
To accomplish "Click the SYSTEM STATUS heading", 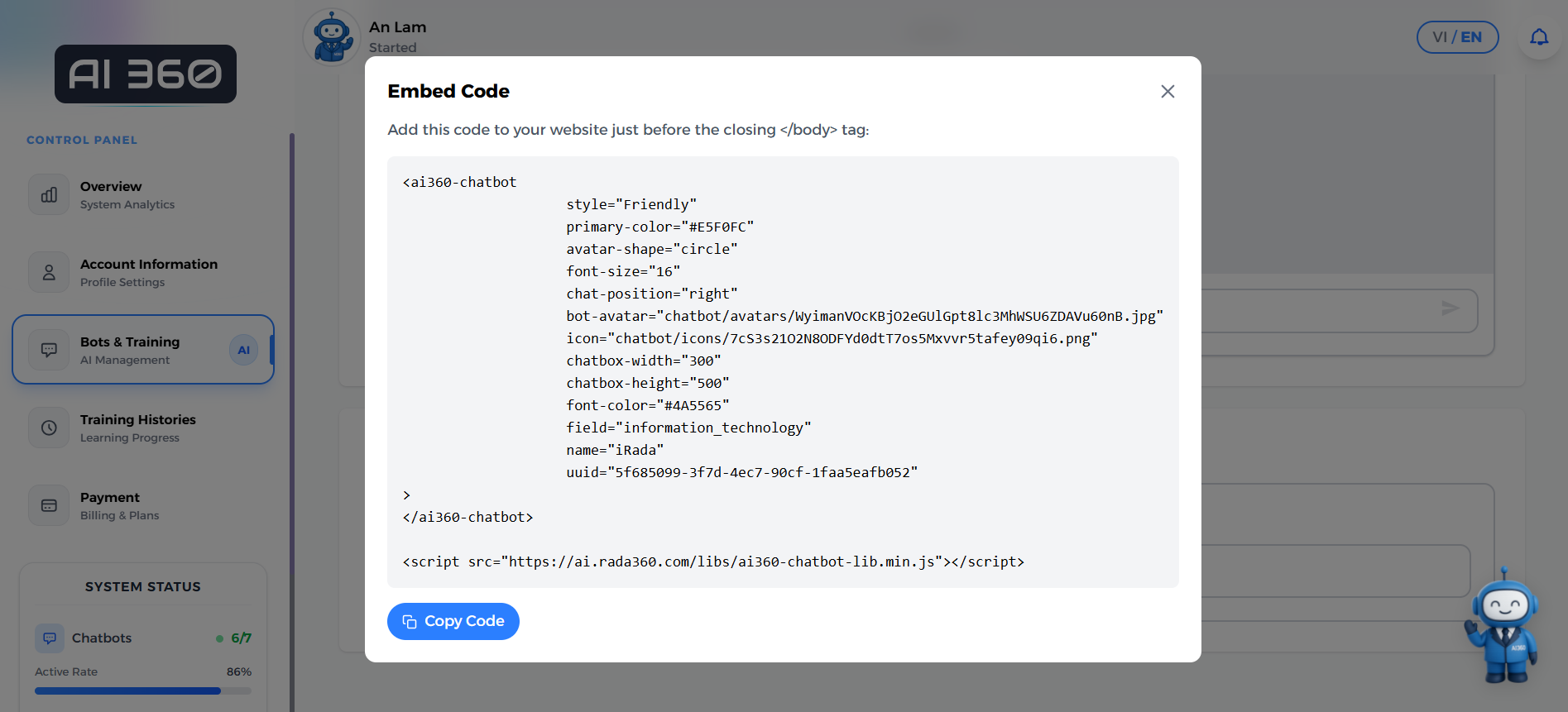I will 143,586.
